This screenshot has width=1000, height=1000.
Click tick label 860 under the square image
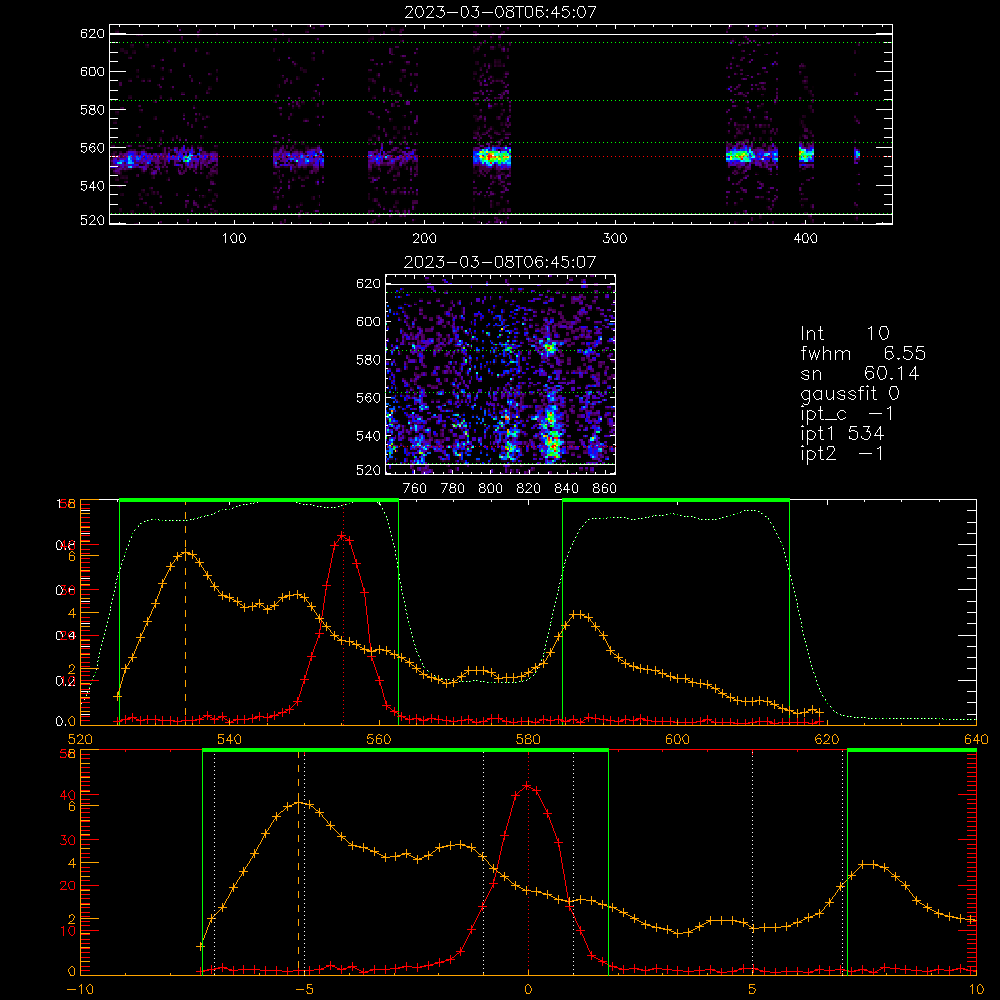(605, 489)
